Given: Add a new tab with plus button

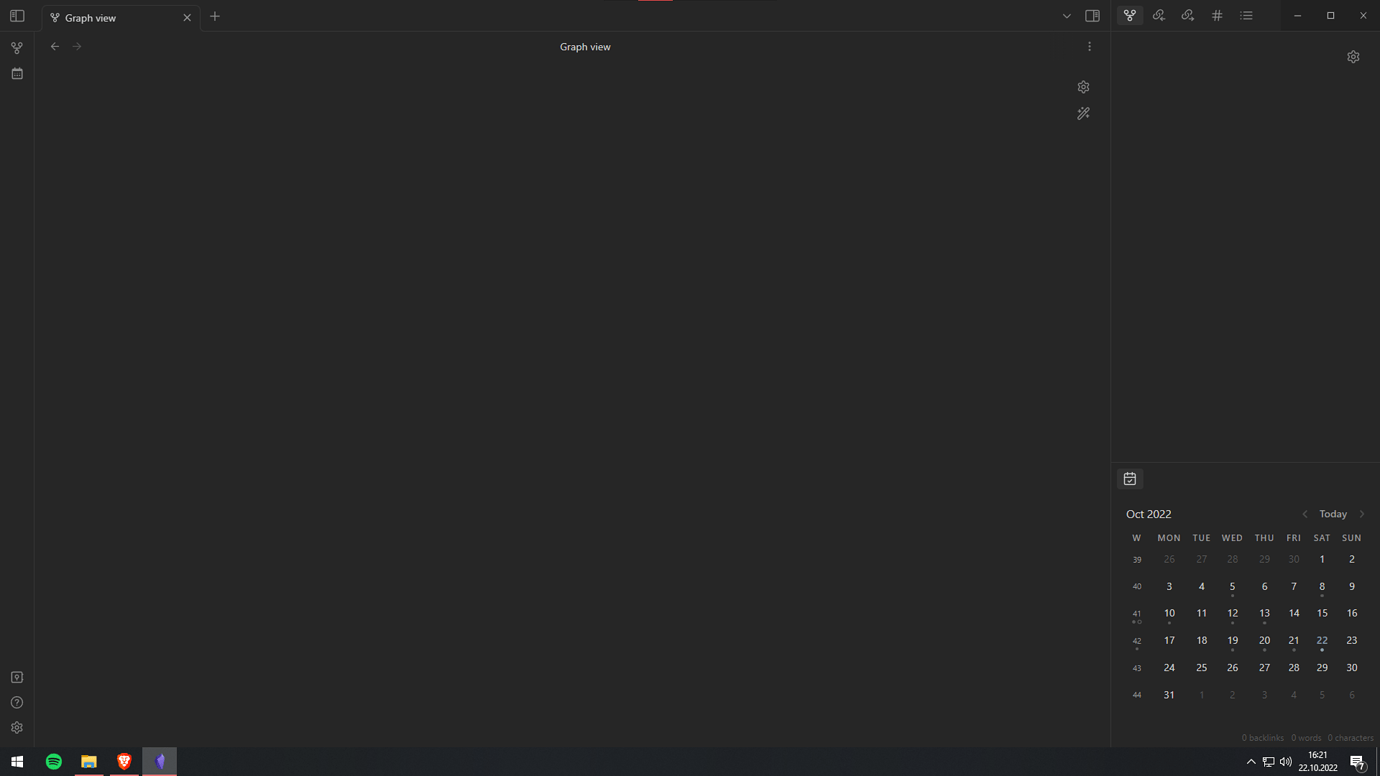Looking at the screenshot, I should tap(215, 17).
